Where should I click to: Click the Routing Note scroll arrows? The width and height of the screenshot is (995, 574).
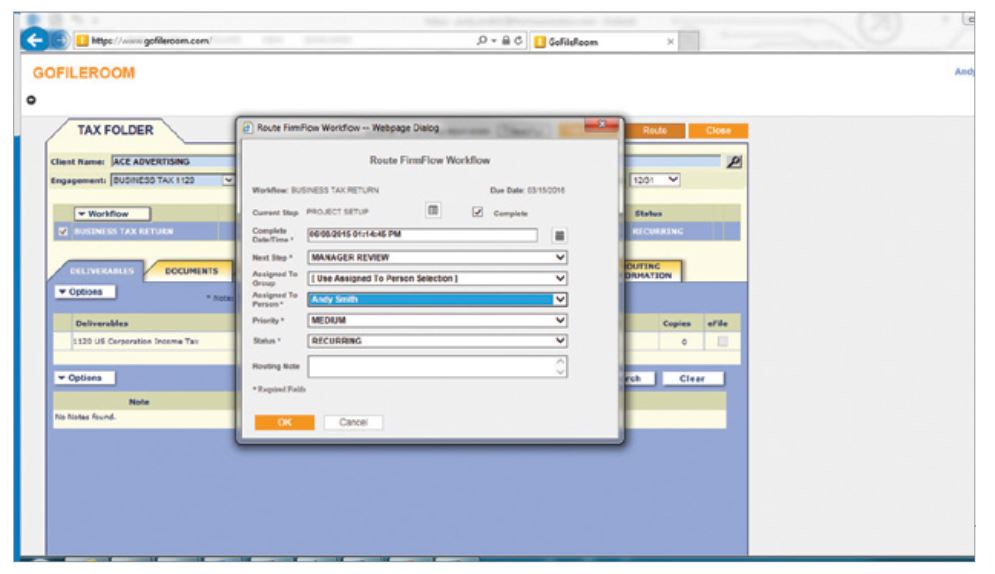tap(560, 367)
